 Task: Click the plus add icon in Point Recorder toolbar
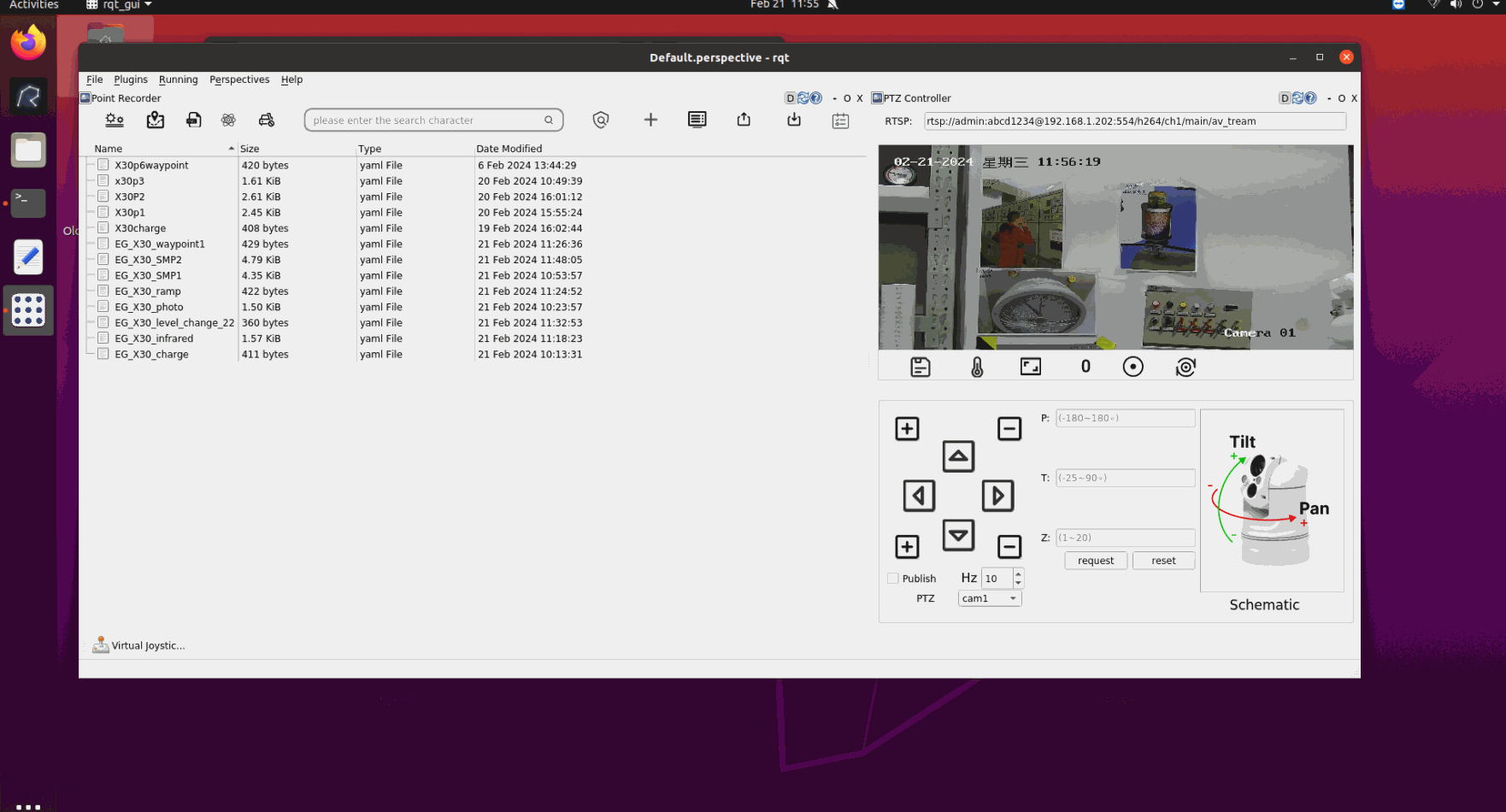(650, 121)
